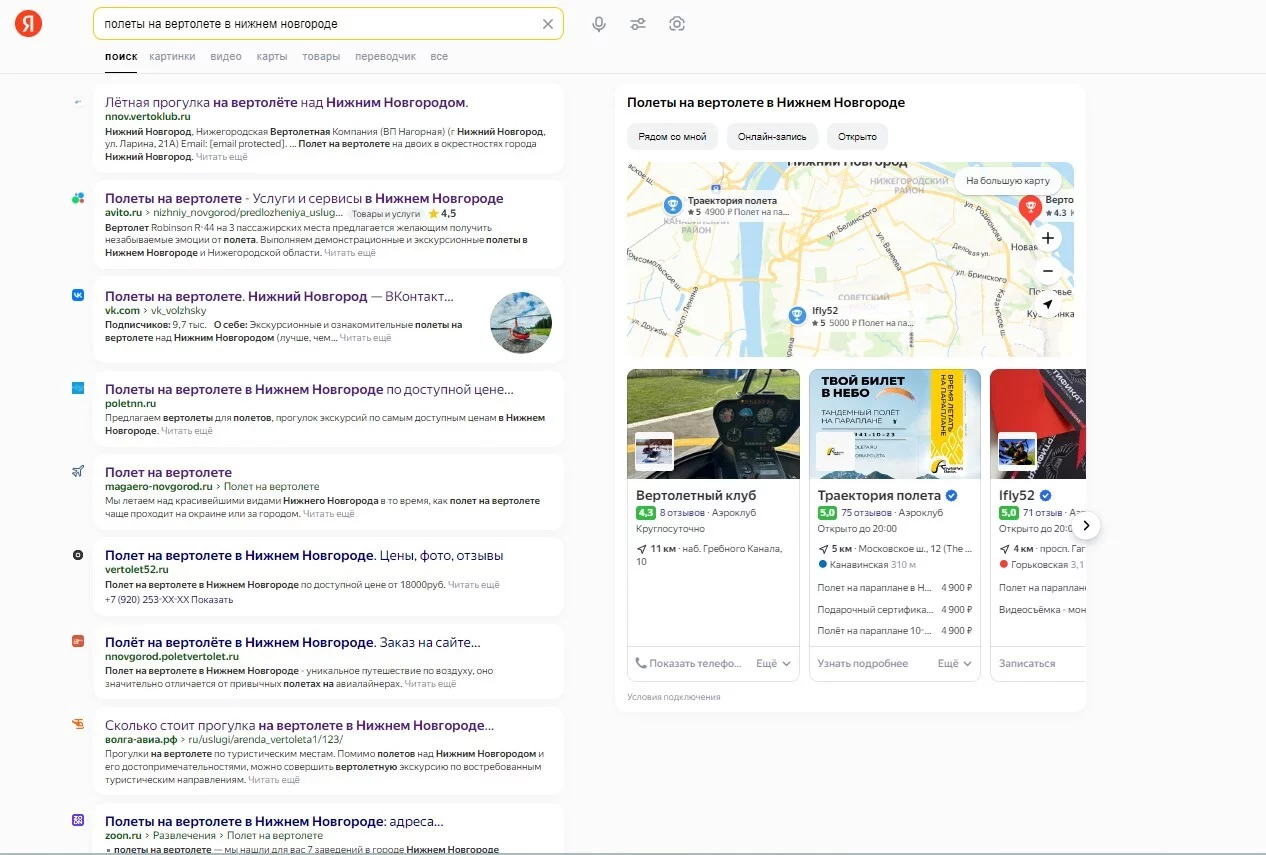Toggle the "Открыто" filter chip

pos(857,137)
